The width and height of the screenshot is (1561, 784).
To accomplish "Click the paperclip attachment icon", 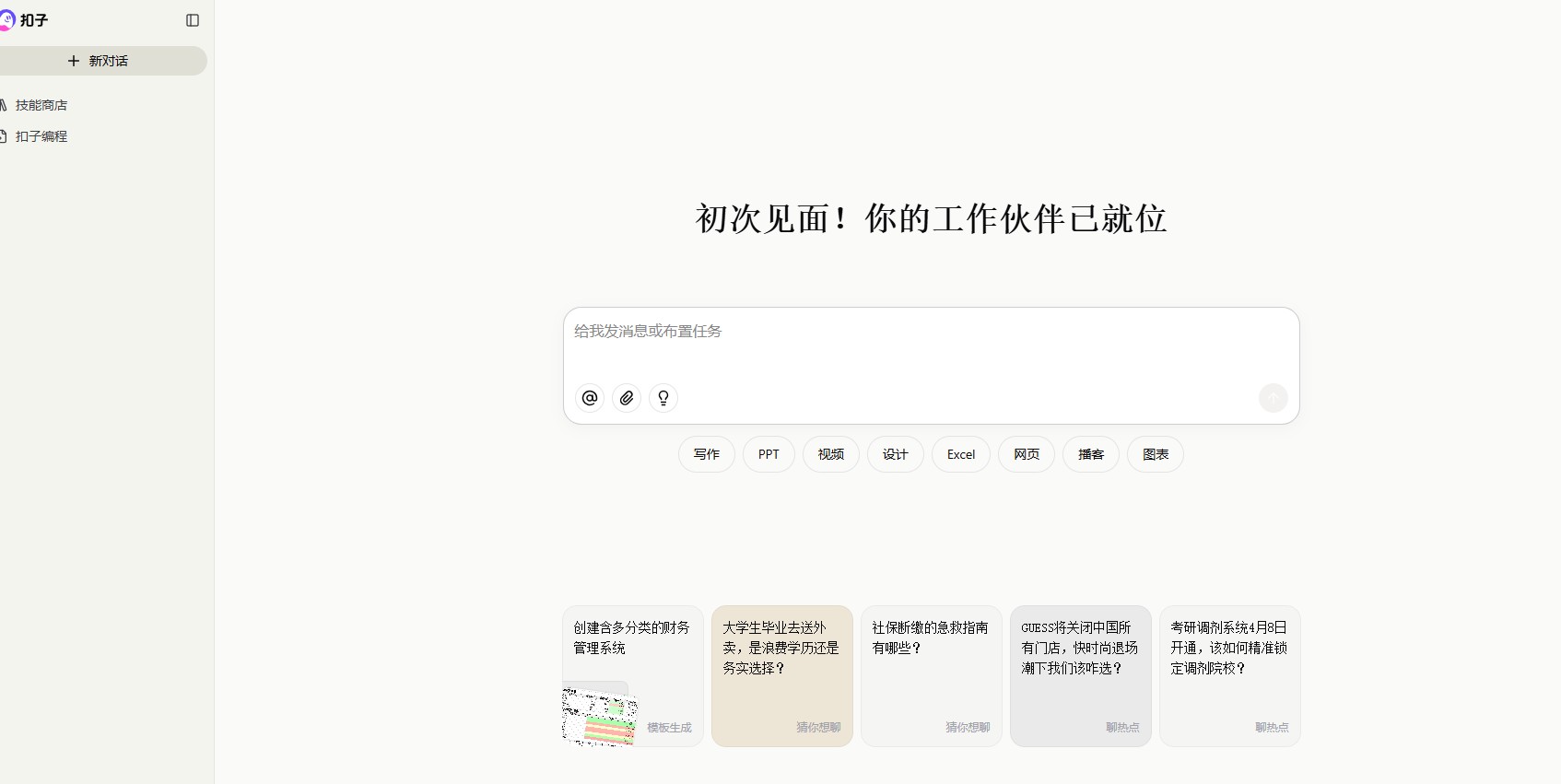I will tap(627, 398).
